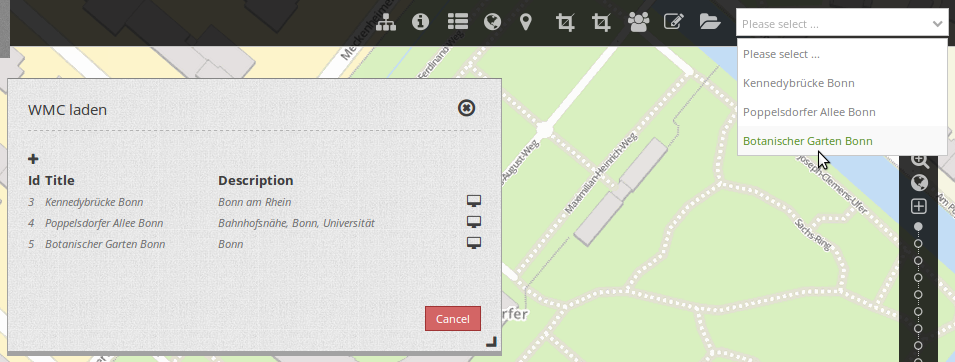955x362 pixels.
Task: Close the WMC laden dialog
Action: [x=467, y=108]
